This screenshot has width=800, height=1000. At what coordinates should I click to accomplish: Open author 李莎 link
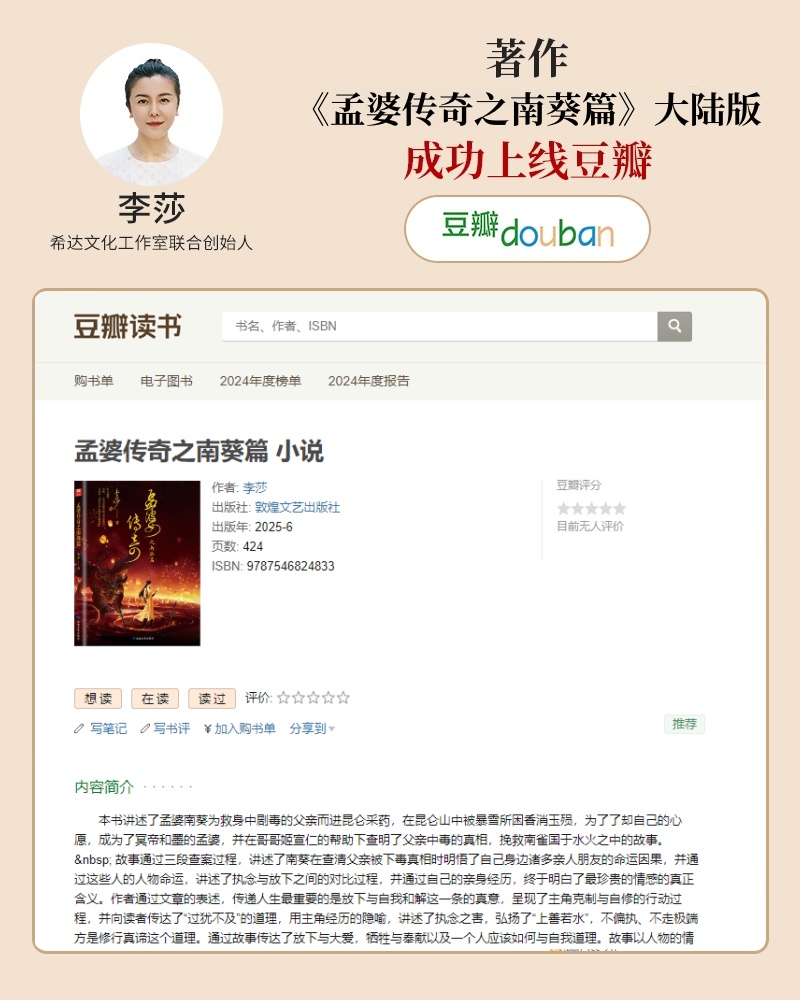tap(255, 488)
